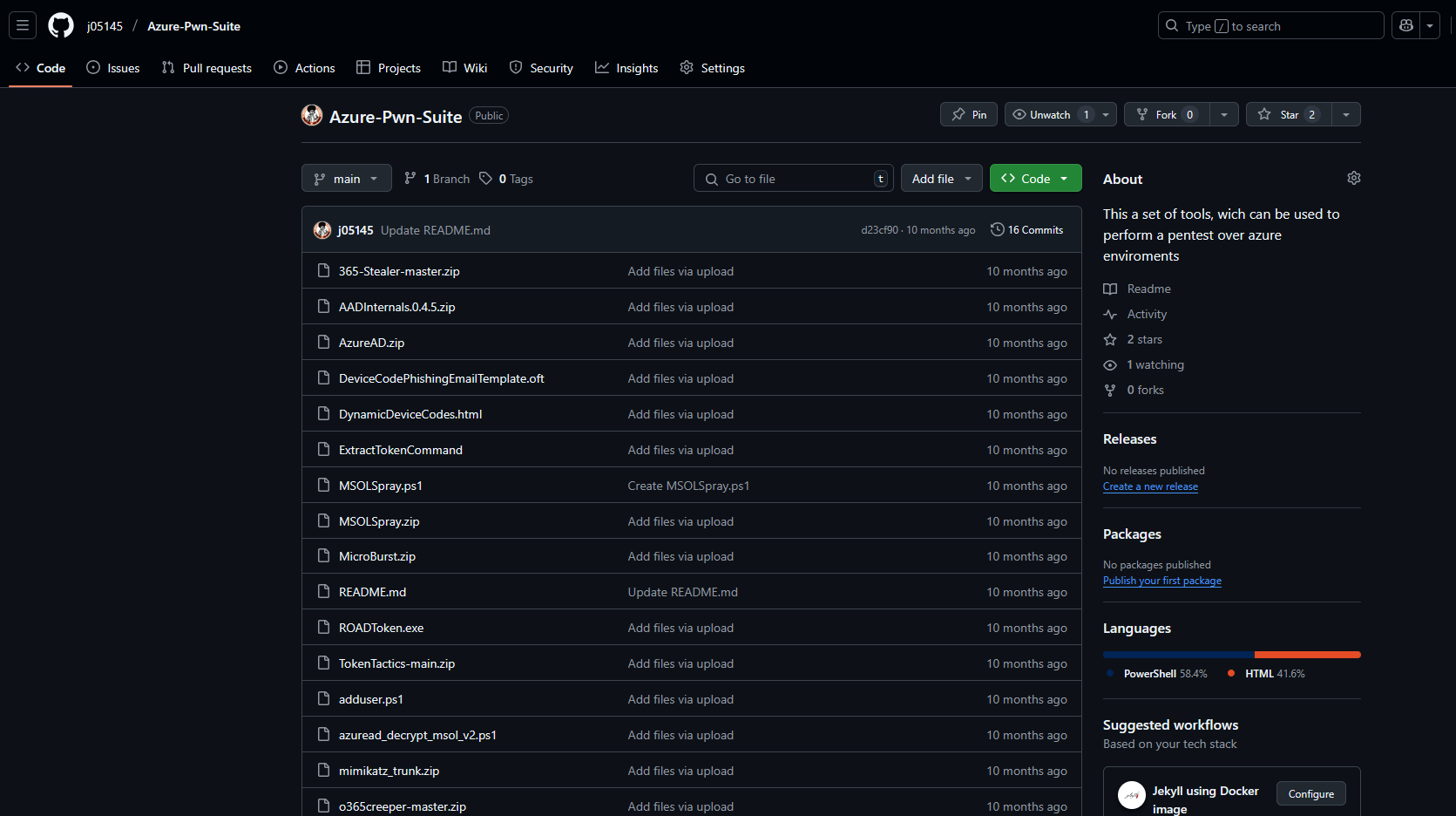Switch to the Code tab

41,67
